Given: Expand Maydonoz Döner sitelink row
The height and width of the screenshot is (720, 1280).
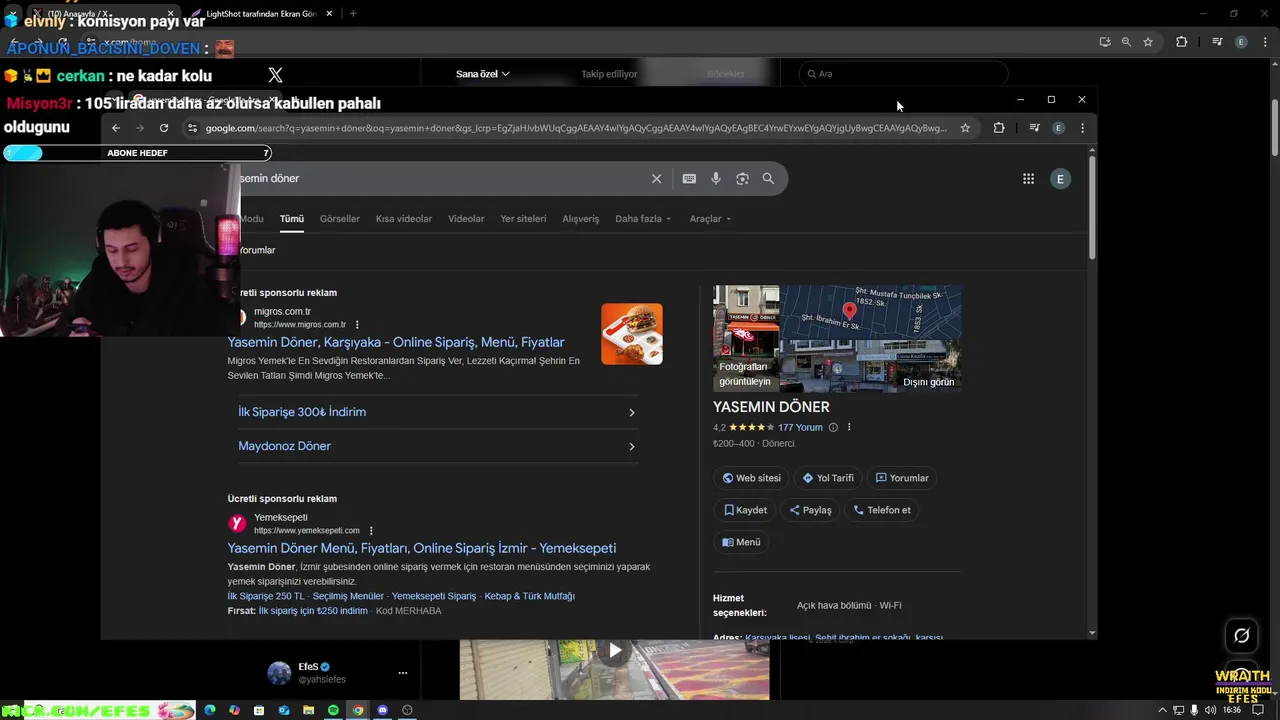Looking at the screenshot, I should coord(438,446).
